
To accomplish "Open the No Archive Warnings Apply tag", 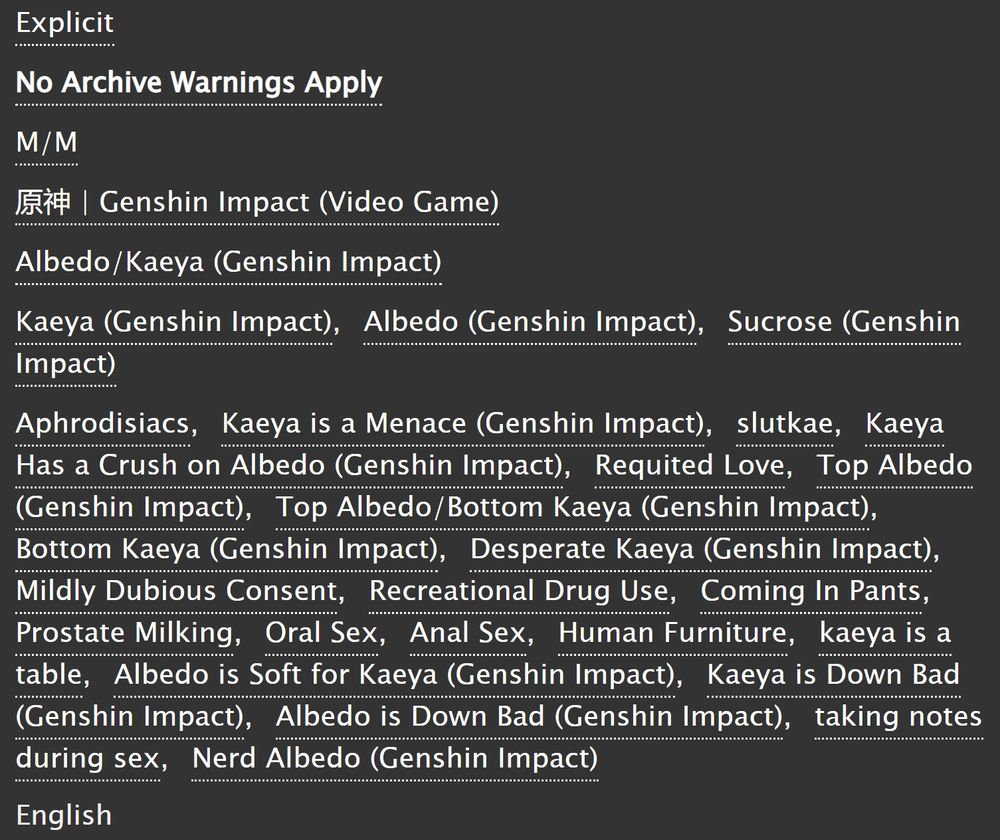I will pos(198,83).
